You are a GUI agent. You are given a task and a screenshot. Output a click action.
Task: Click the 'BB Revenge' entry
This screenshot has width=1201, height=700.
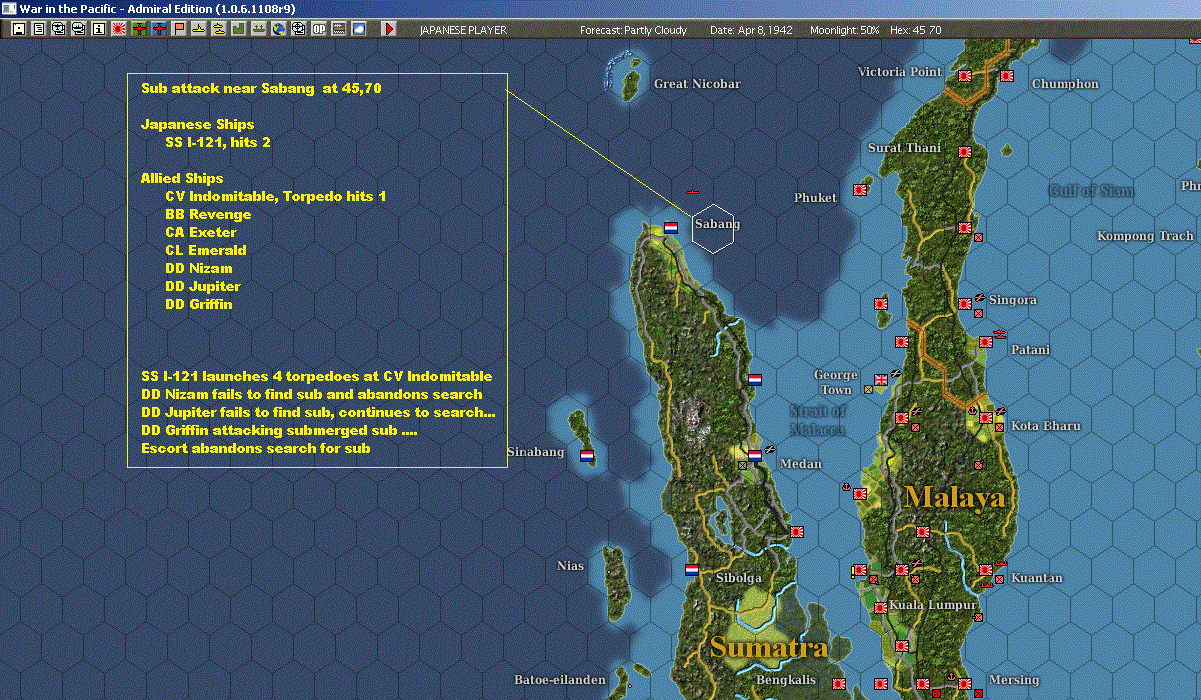(x=208, y=215)
